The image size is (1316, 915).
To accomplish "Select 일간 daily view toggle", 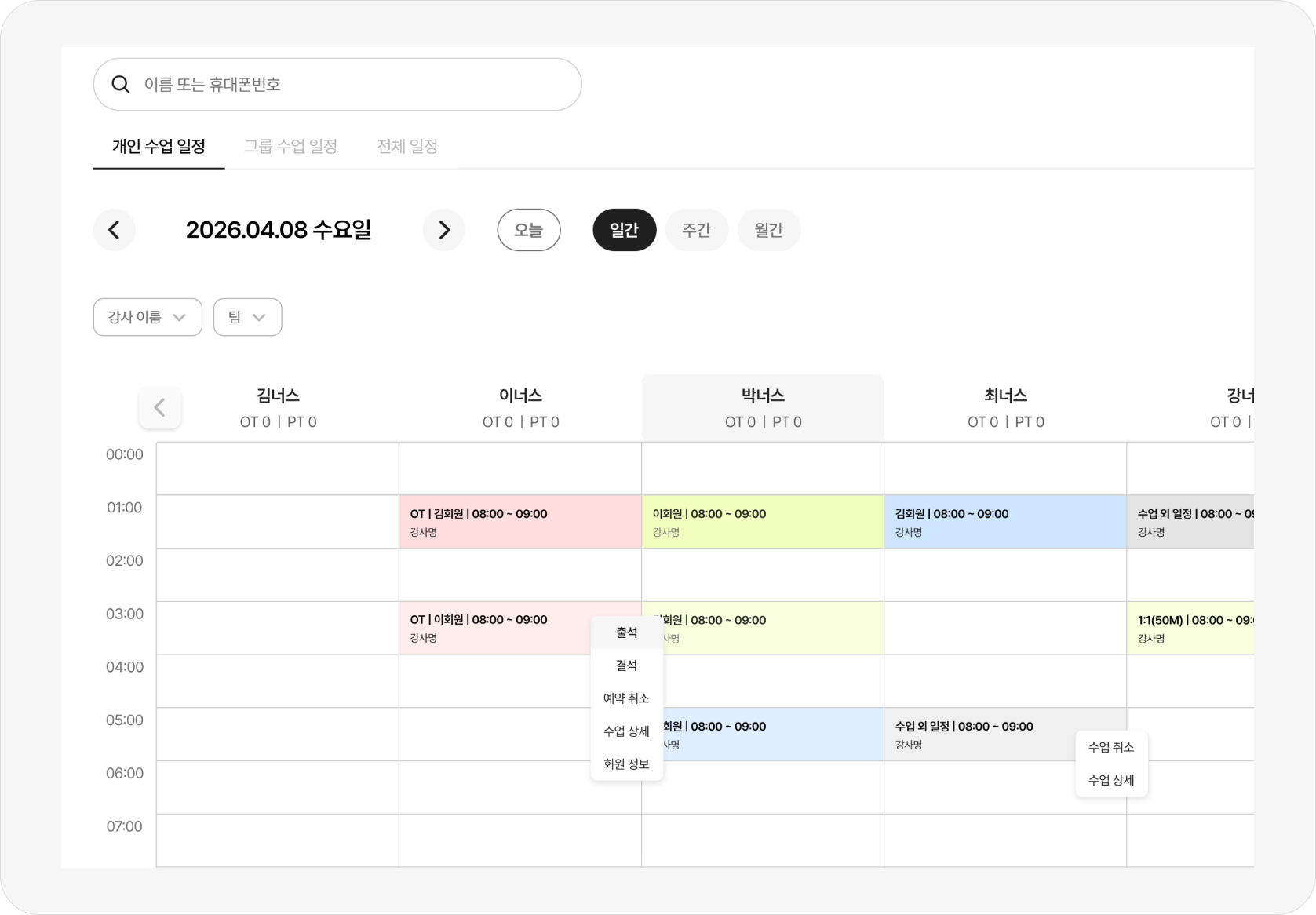I will (x=624, y=230).
